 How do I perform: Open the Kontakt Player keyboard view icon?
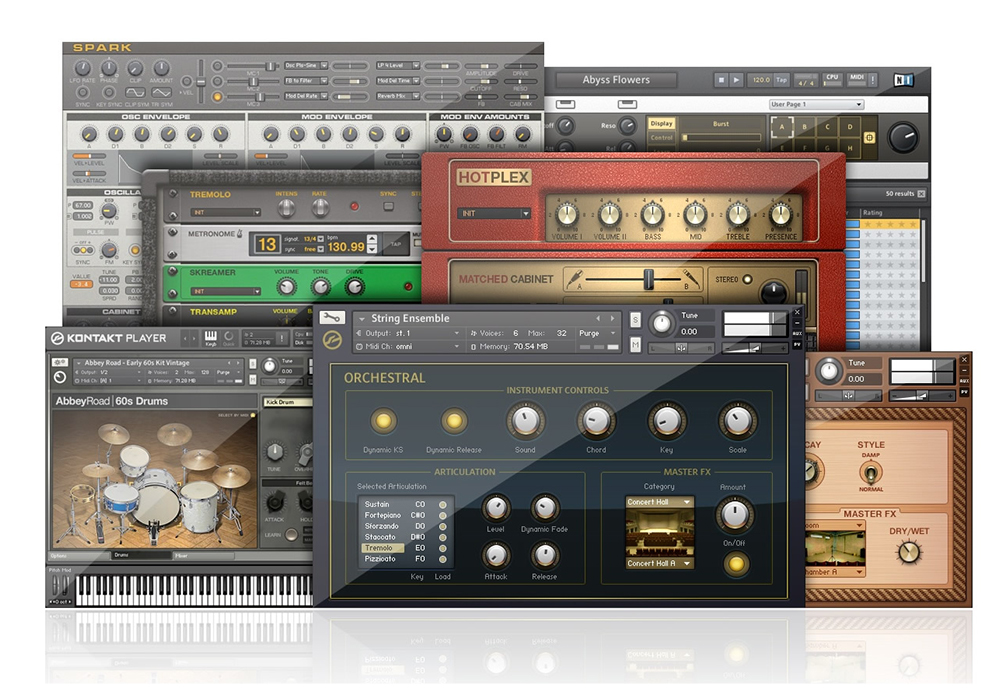point(210,337)
